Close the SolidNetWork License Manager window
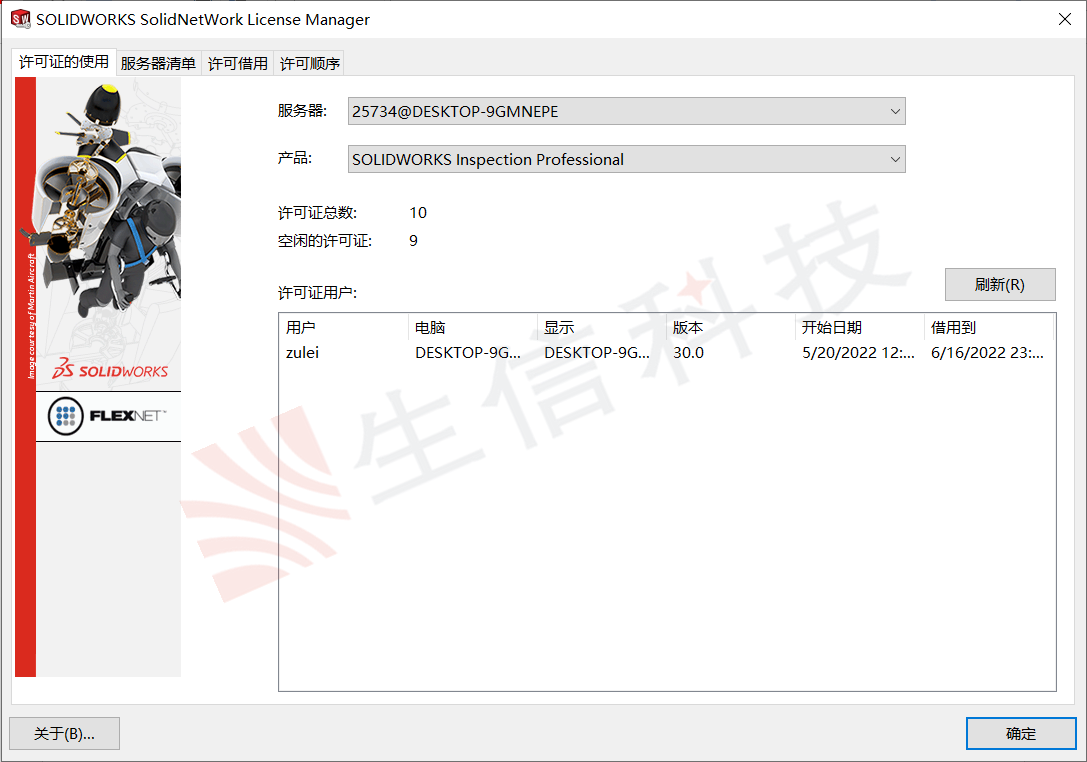1087x762 pixels. pos(1065,19)
